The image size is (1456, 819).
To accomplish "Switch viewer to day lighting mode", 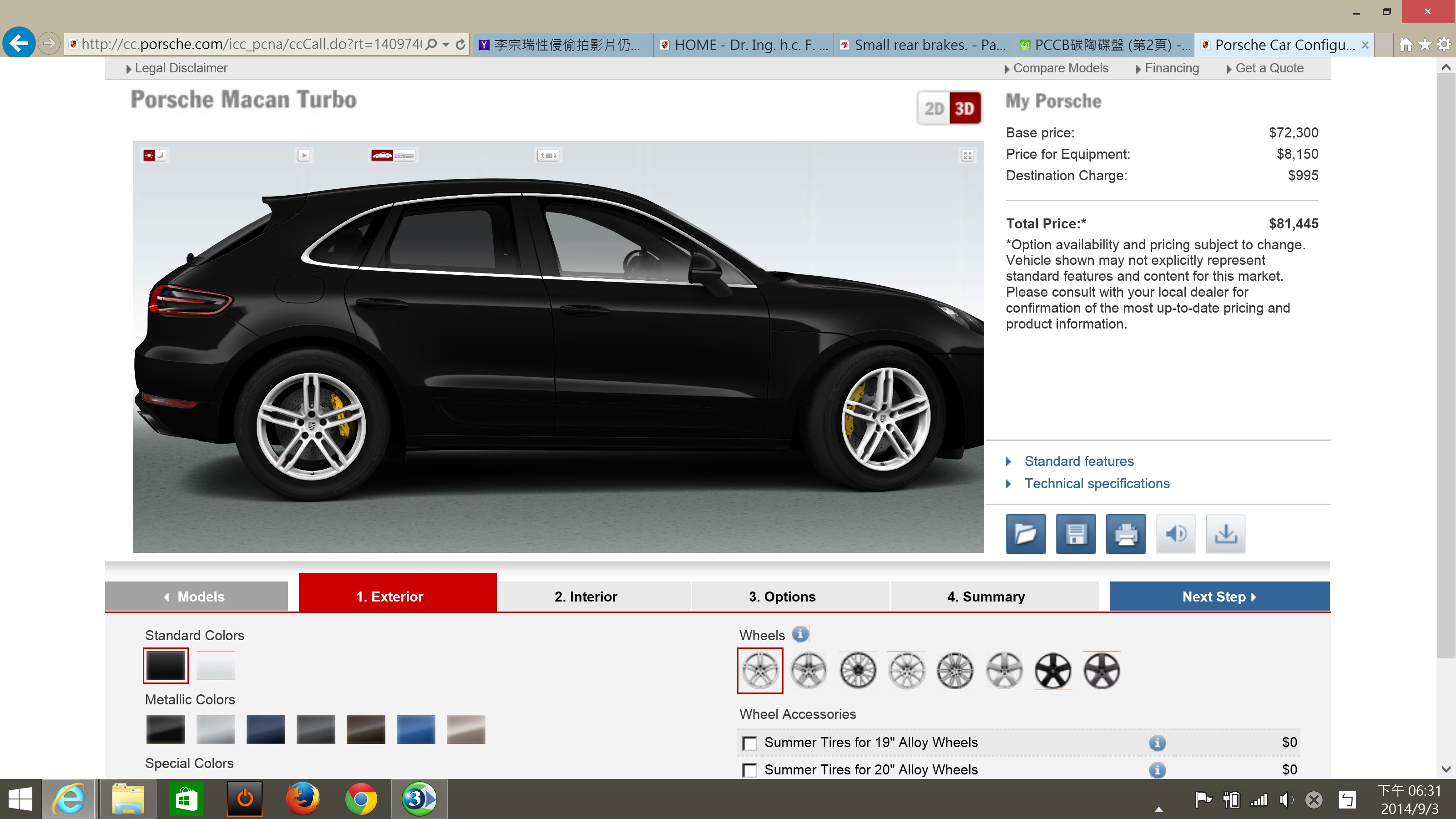I will tap(149, 155).
